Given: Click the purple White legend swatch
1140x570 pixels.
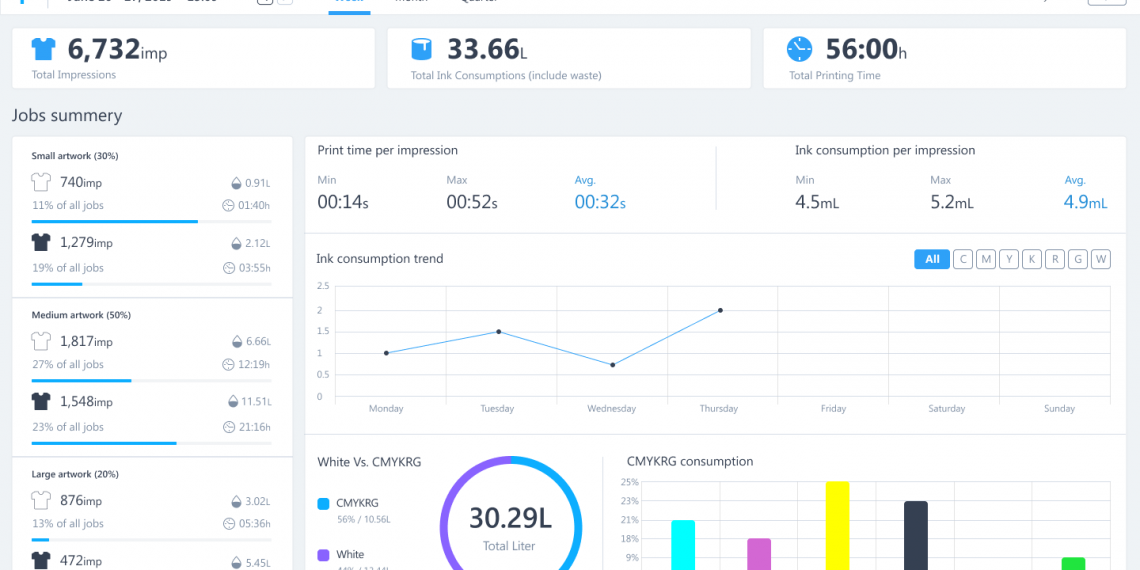Looking at the screenshot, I should tap(323, 555).
